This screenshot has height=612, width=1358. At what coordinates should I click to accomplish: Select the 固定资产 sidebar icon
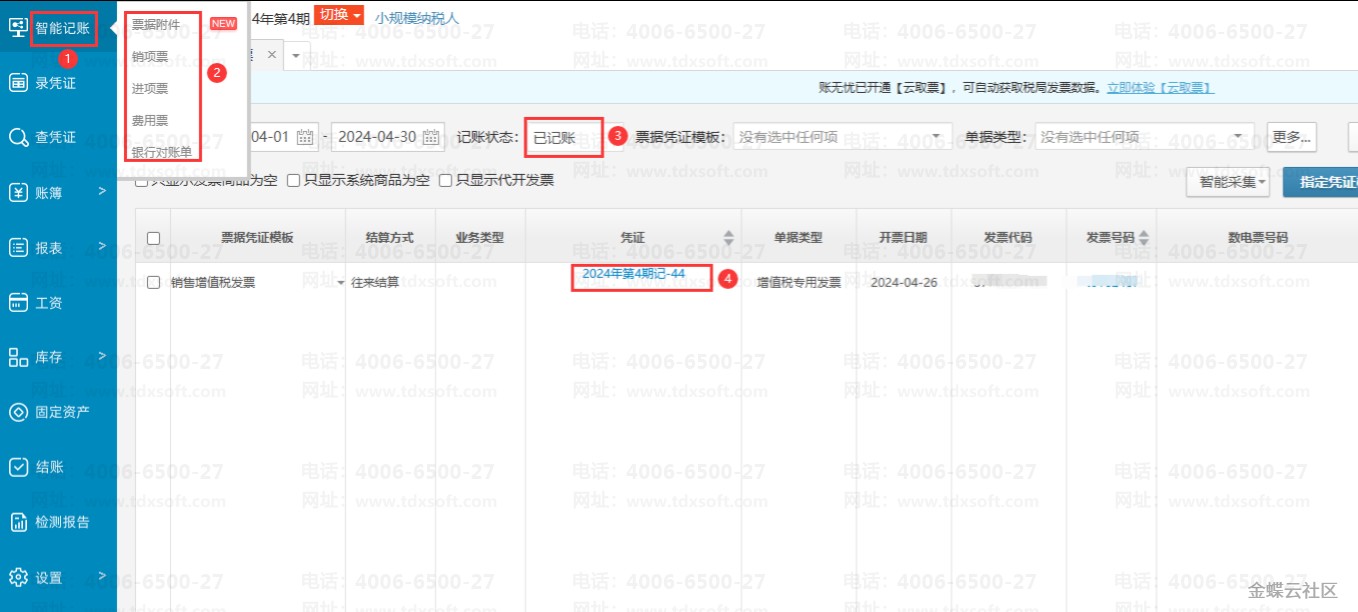tap(18, 412)
